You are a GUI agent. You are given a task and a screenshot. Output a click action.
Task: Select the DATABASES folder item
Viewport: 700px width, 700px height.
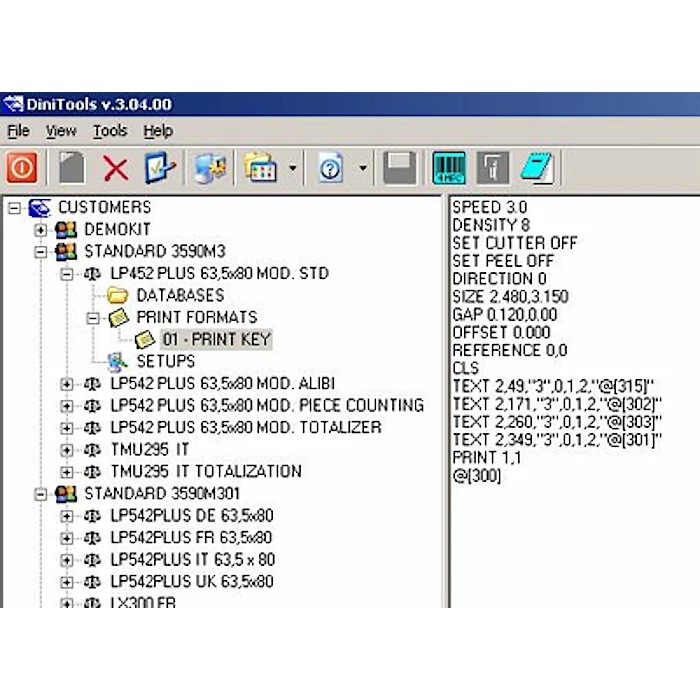[179, 296]
